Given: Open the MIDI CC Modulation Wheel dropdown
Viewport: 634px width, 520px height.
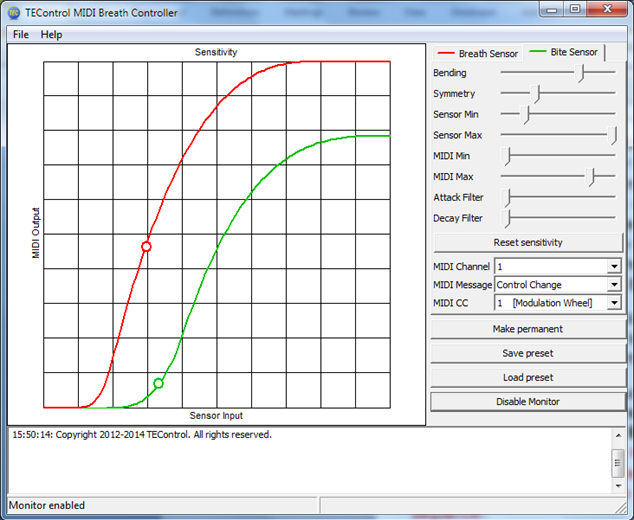Looking at the screenshot, I should (x=614, y=303).
